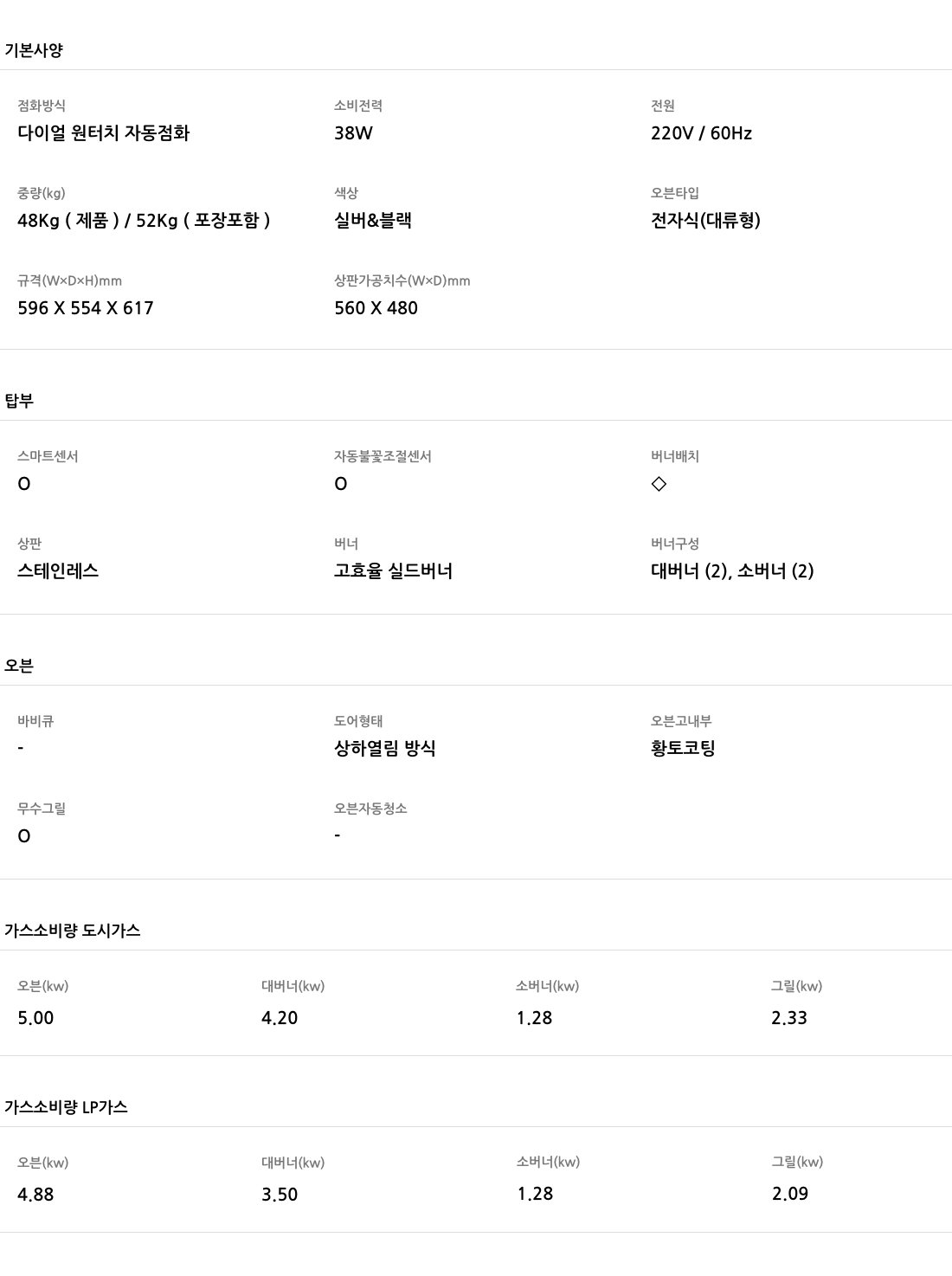952x1276 pixels.
Task: Click the 전자식(대류형) oven type value
Action: point(705,221)
